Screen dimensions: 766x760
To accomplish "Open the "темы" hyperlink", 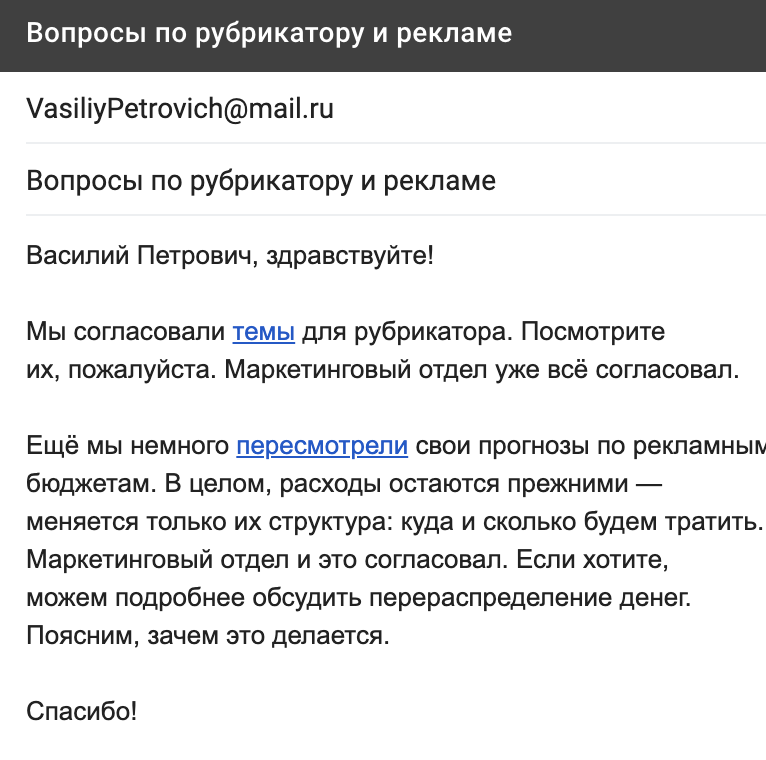I will [x=263, y=332].
